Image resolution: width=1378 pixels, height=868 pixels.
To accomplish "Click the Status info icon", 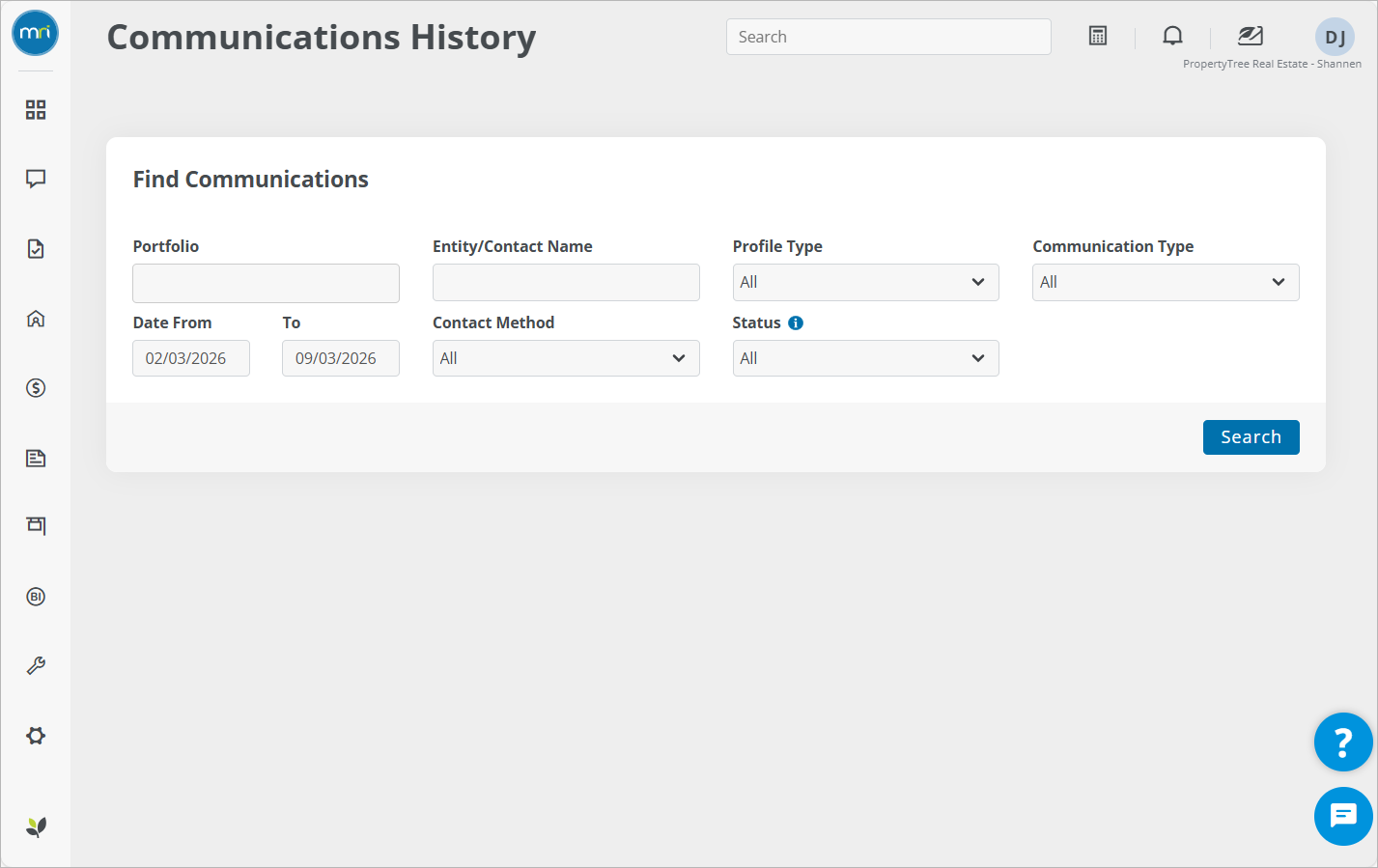I will [796, 322].
